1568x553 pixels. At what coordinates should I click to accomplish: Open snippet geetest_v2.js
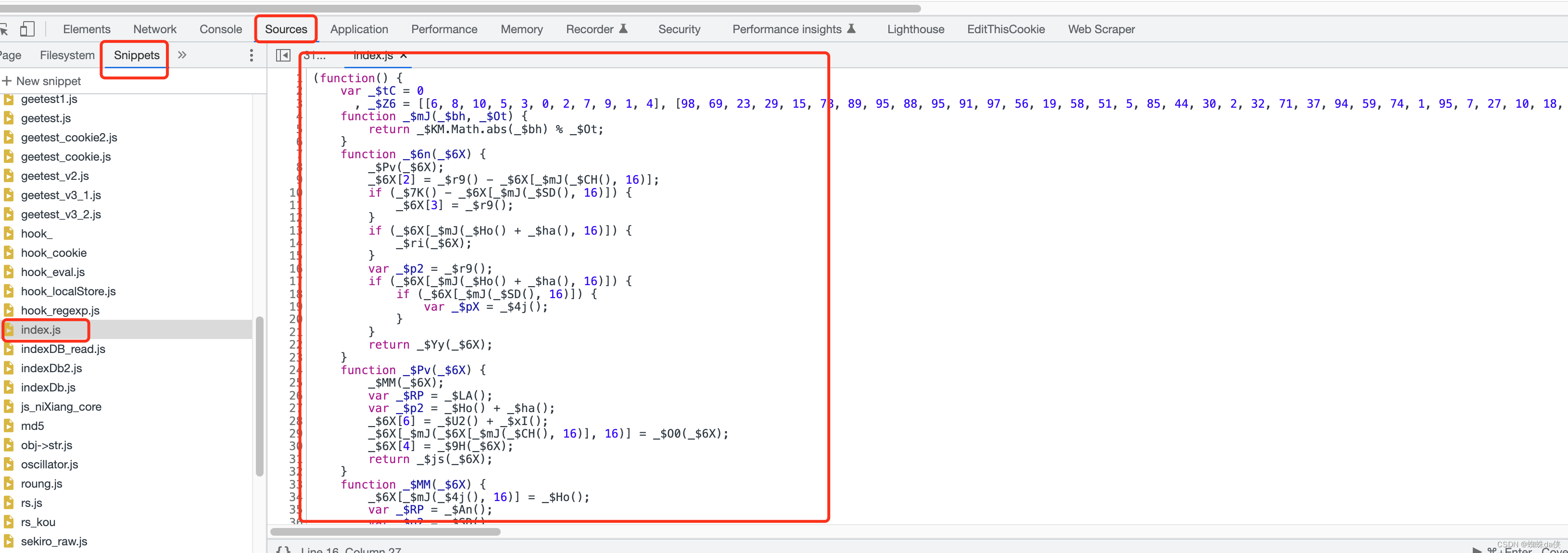pos(55,176)
